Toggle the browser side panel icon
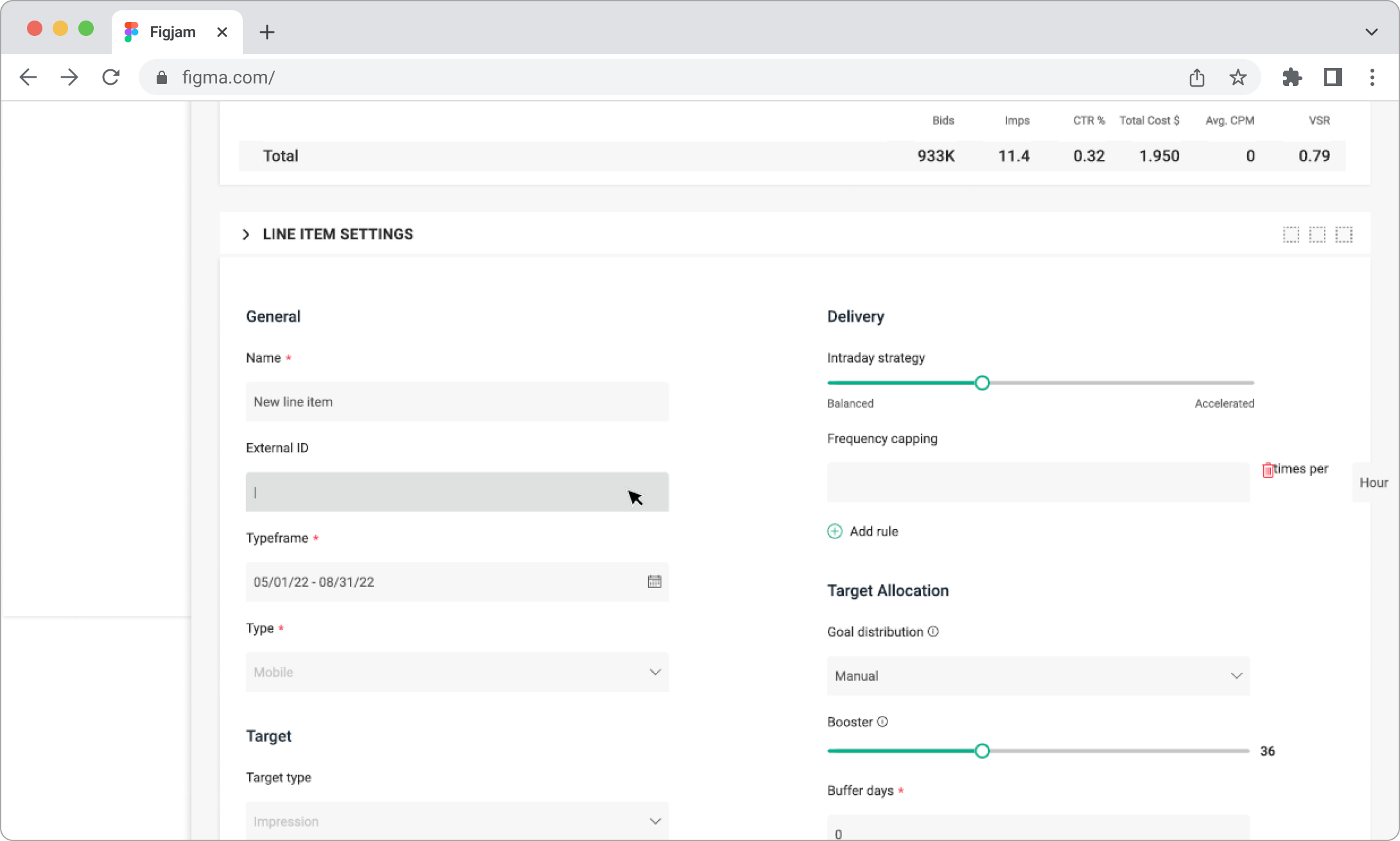The image size is (1400, 841). coord(1333,78)
